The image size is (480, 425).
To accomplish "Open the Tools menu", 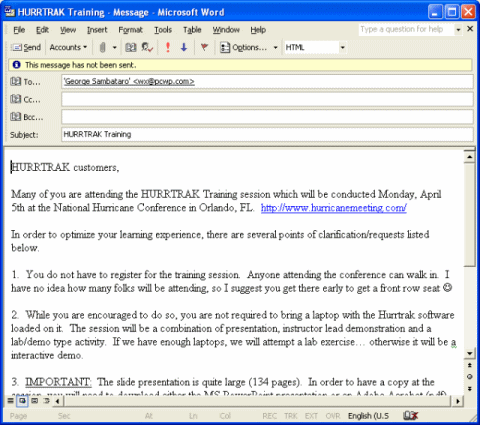I will pyautogui.click(x=163, y=30).
